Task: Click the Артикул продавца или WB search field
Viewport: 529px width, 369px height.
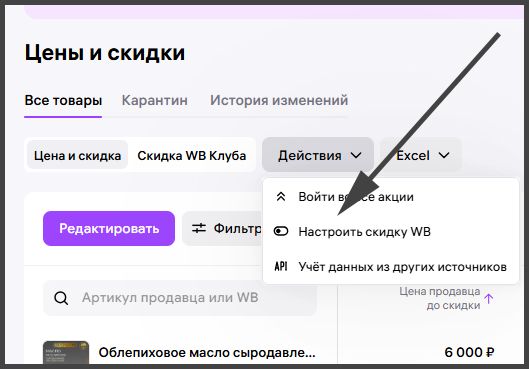Action: [x=180, y=298]
